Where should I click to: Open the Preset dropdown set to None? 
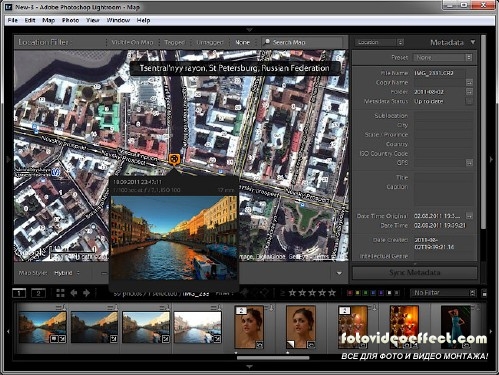[443, 57]
